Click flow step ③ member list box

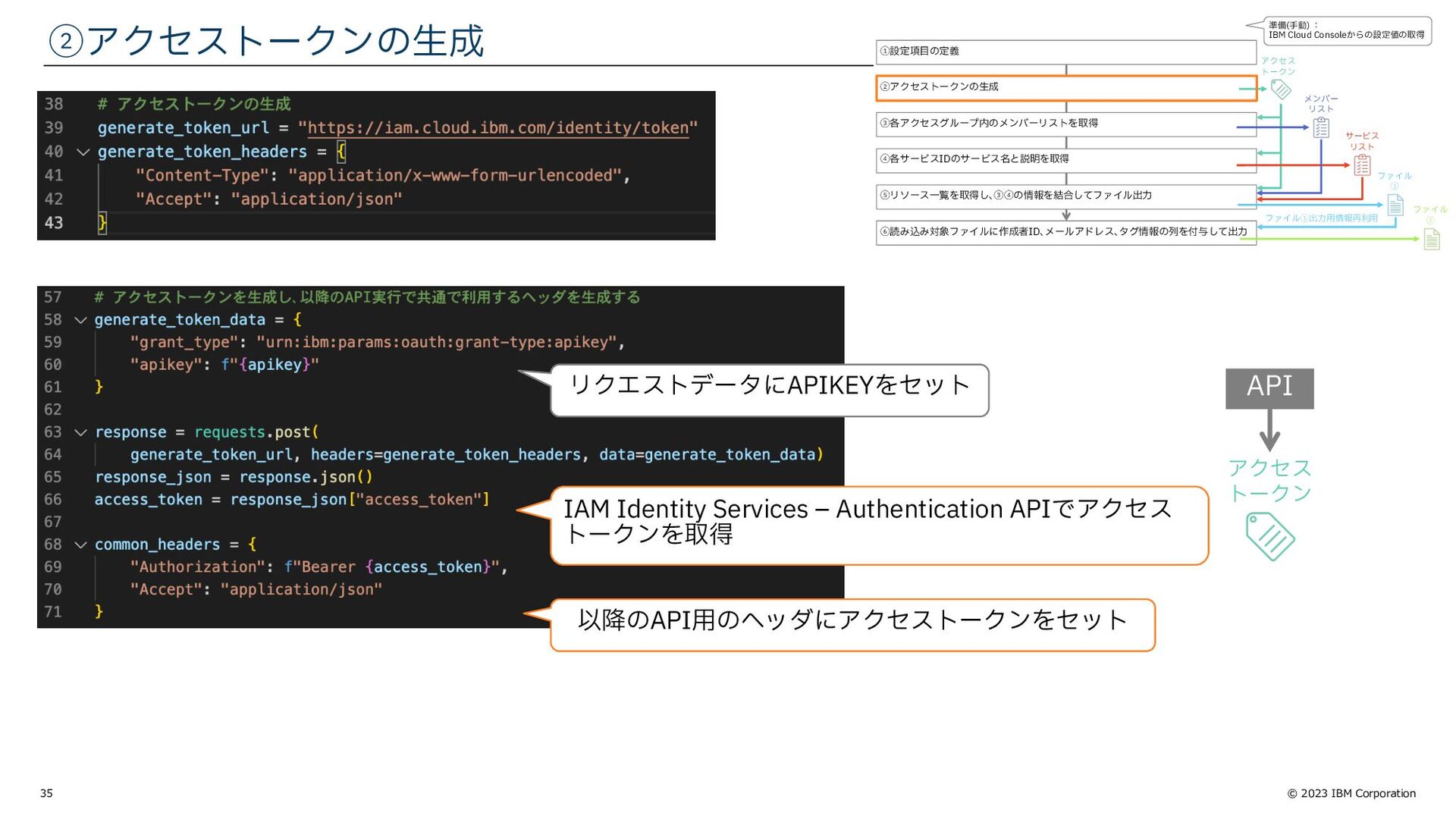click(x=1065, y=124)
